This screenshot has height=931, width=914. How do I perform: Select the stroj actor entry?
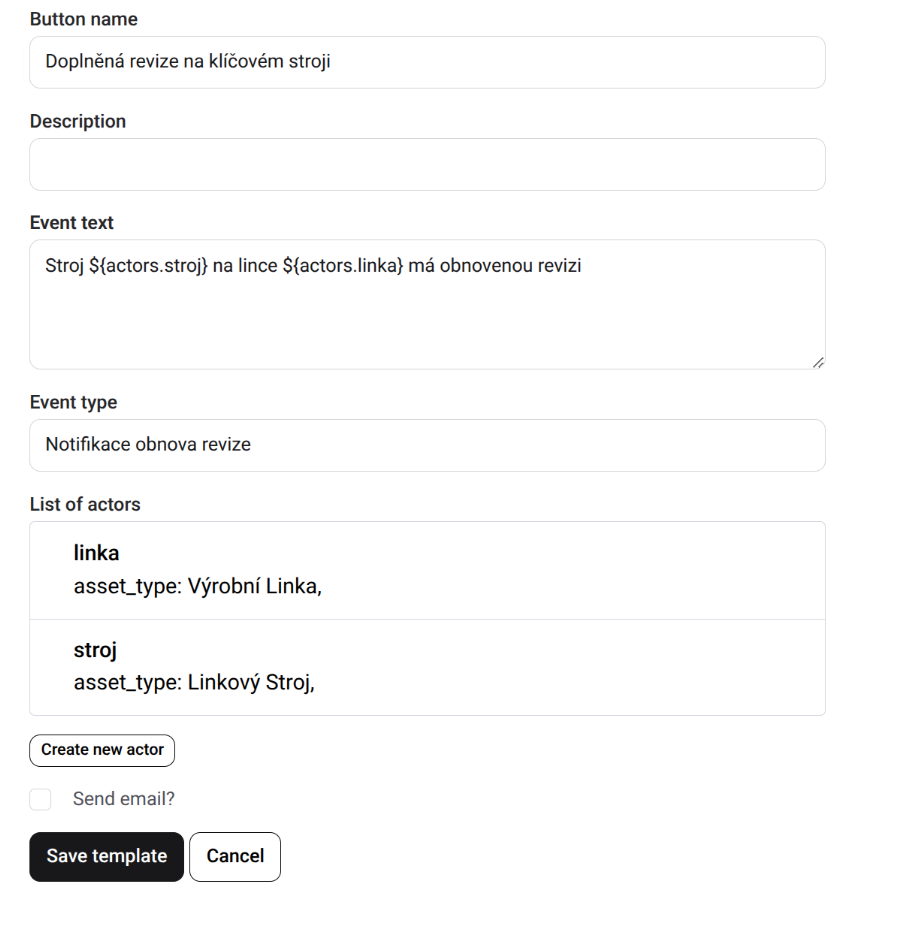(427, 667)
